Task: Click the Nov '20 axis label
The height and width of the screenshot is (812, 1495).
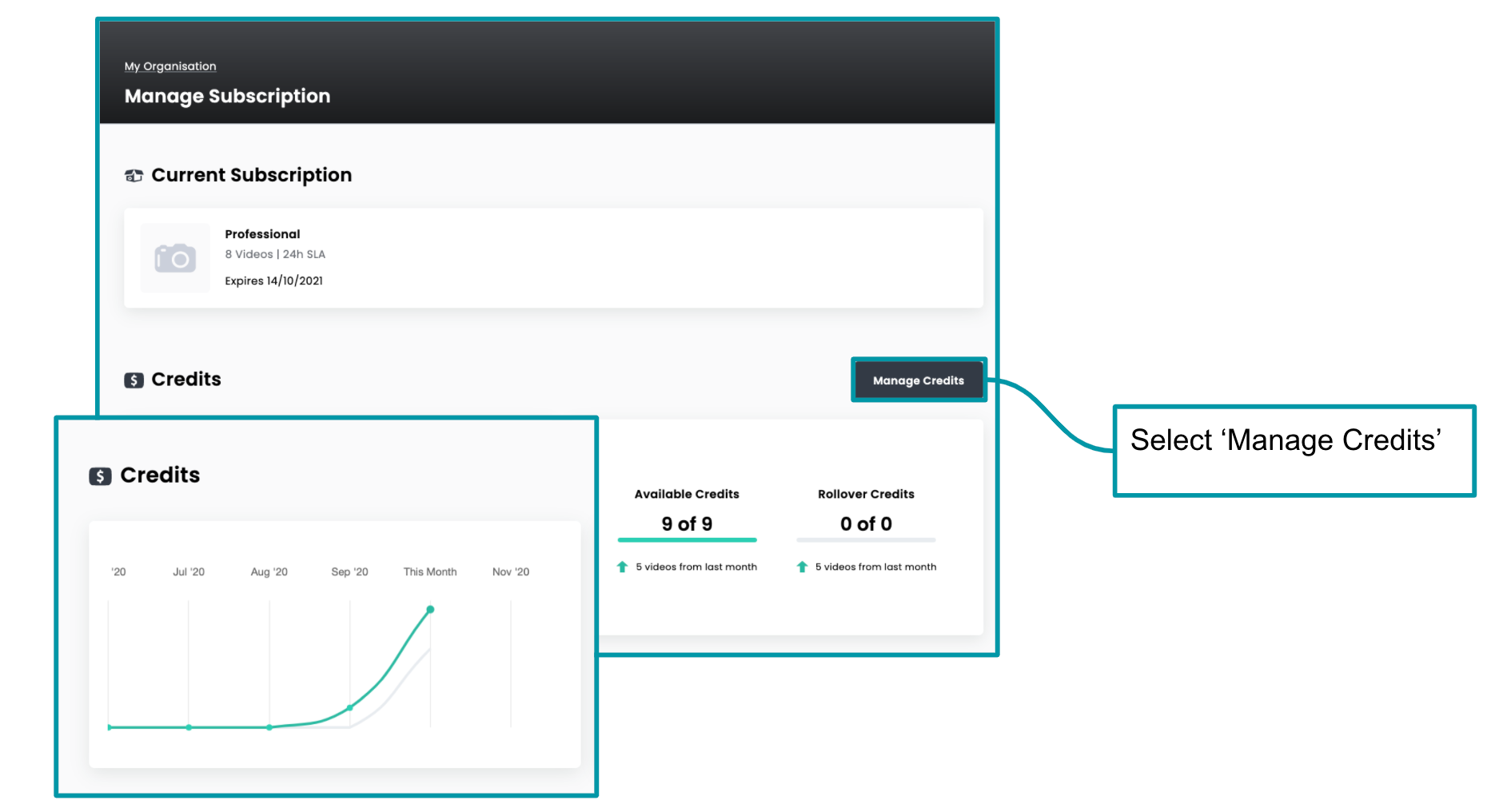Action: (510, 572)
